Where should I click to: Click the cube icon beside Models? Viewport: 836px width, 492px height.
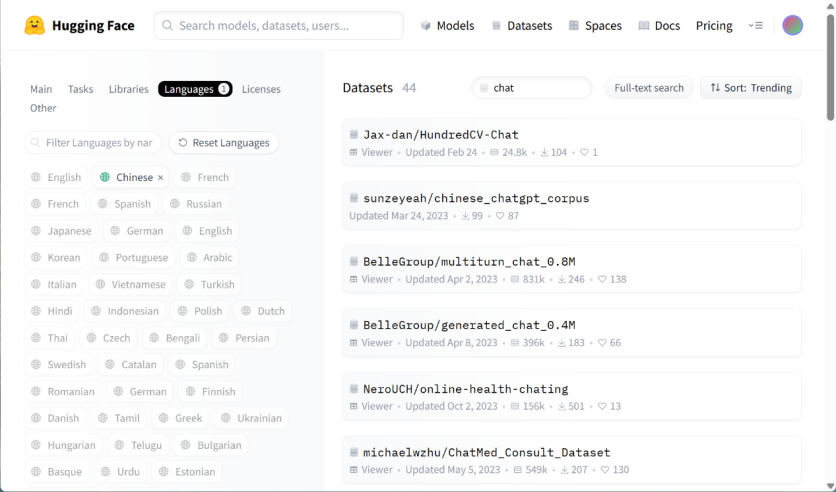[425, 26]
